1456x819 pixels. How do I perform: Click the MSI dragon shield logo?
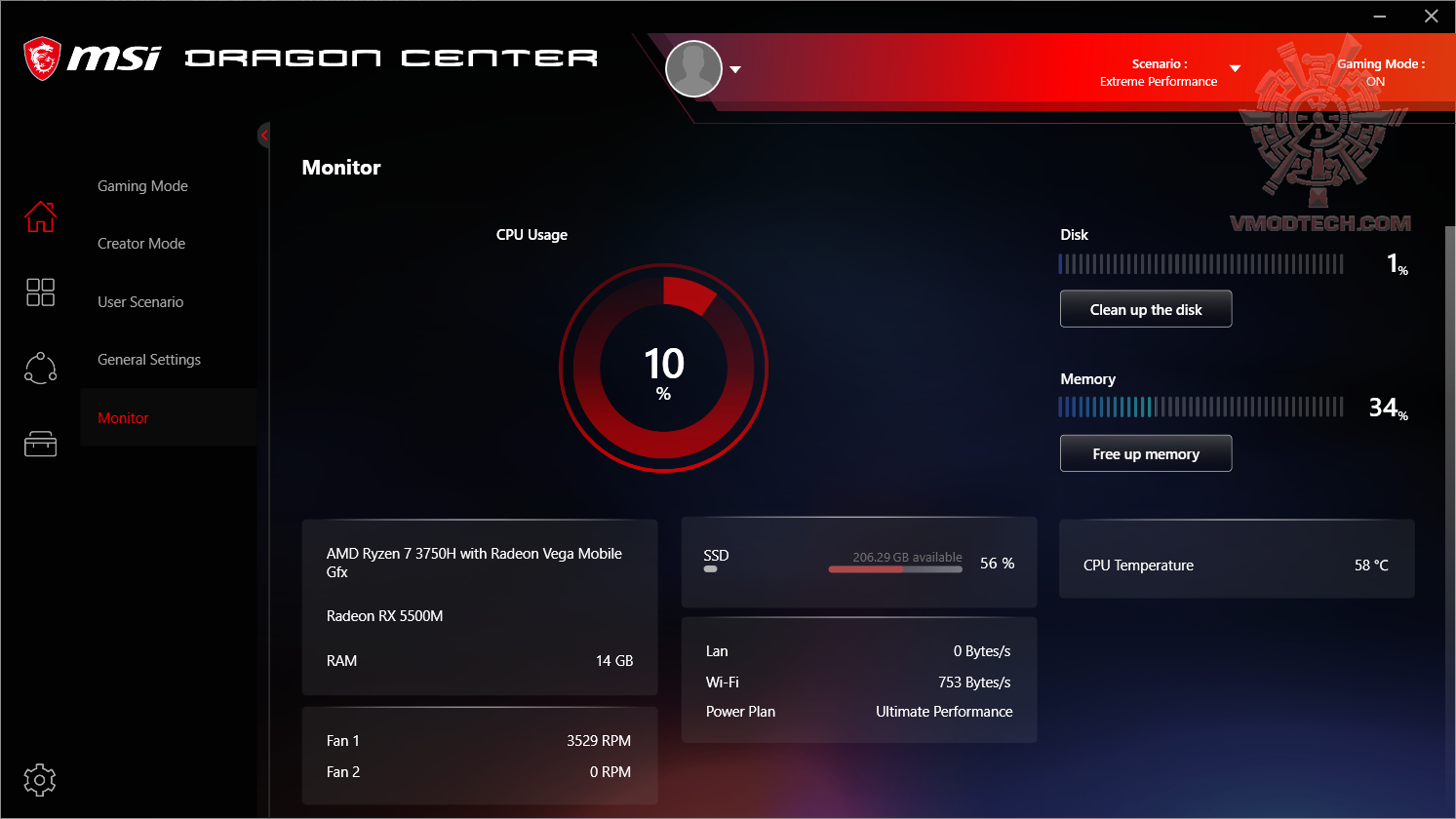pos(42,58)
